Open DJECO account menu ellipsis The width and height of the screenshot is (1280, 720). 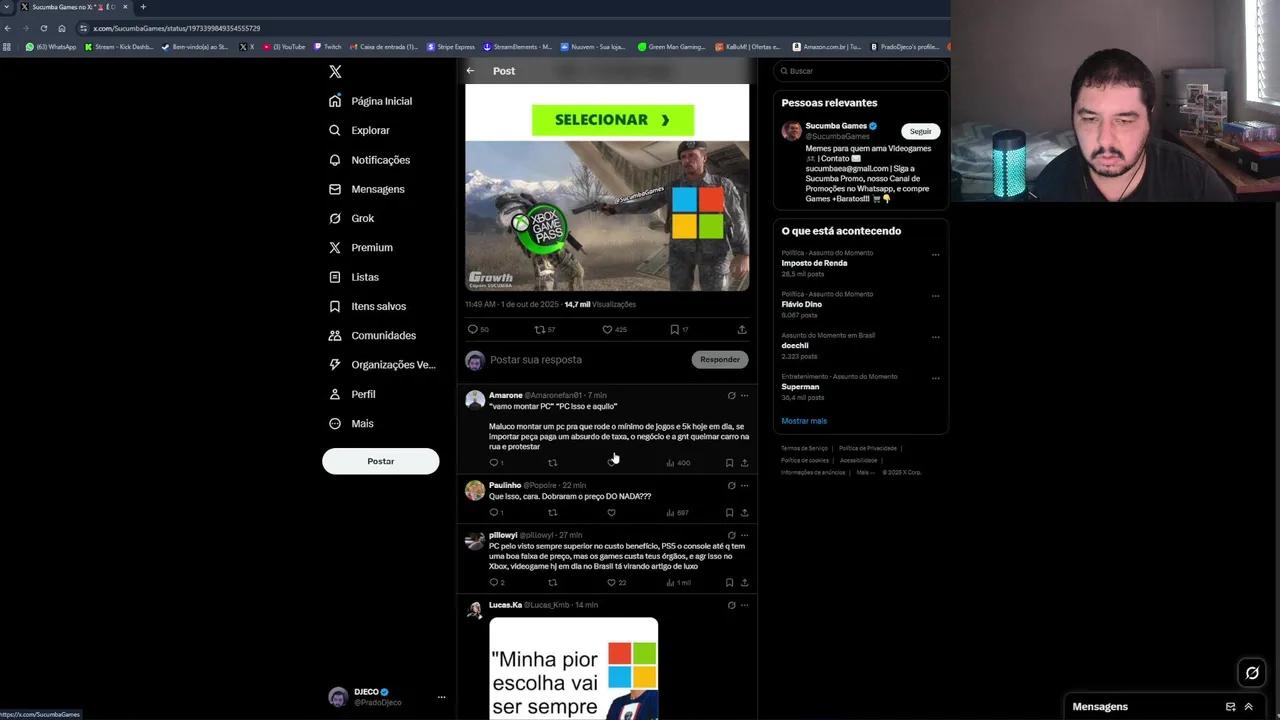[x=441, y=697]
